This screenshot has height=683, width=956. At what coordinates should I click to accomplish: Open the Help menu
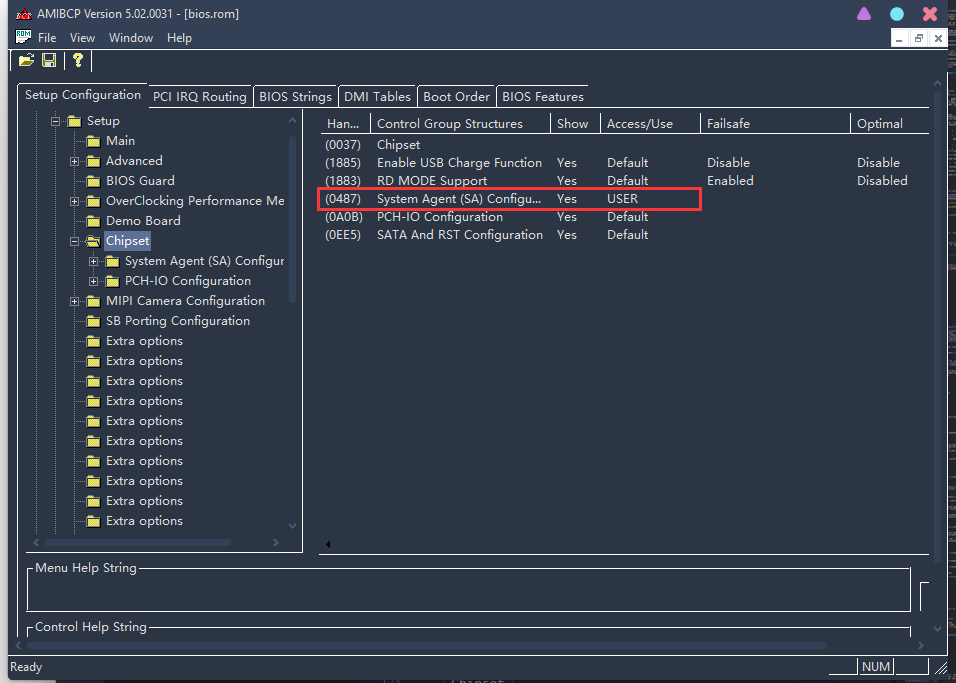coord(179,38)
